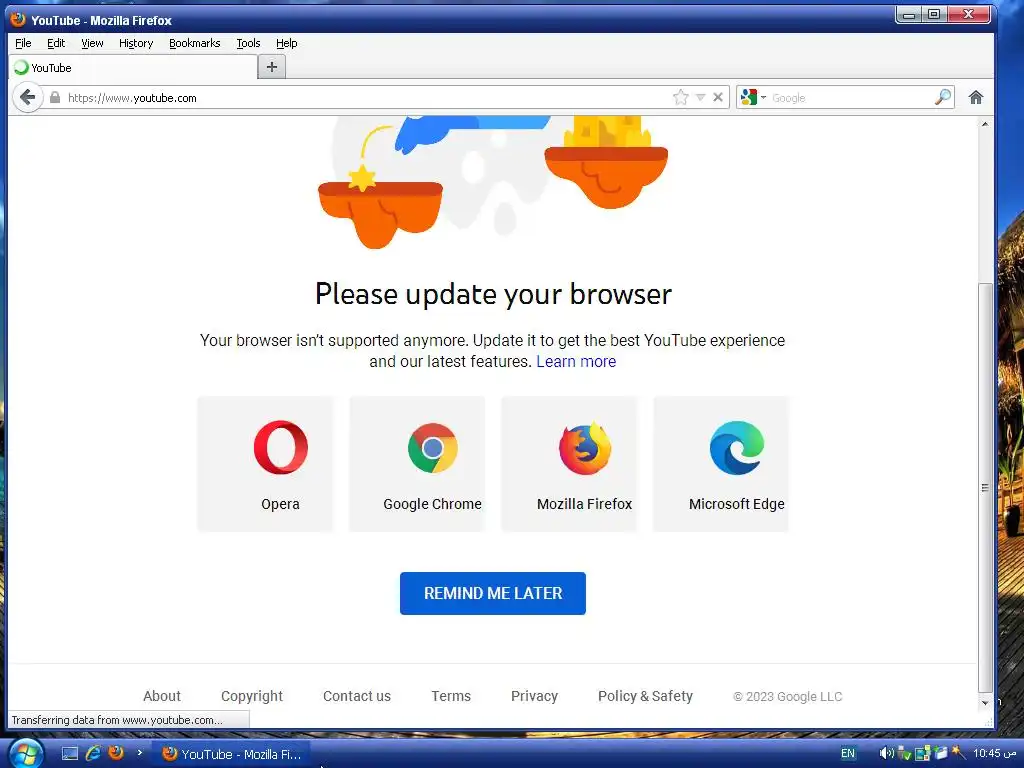The width and height of the screenshot is (1024, 768).
Task: Click the back arrow navigation button
Action: [27, 98]
